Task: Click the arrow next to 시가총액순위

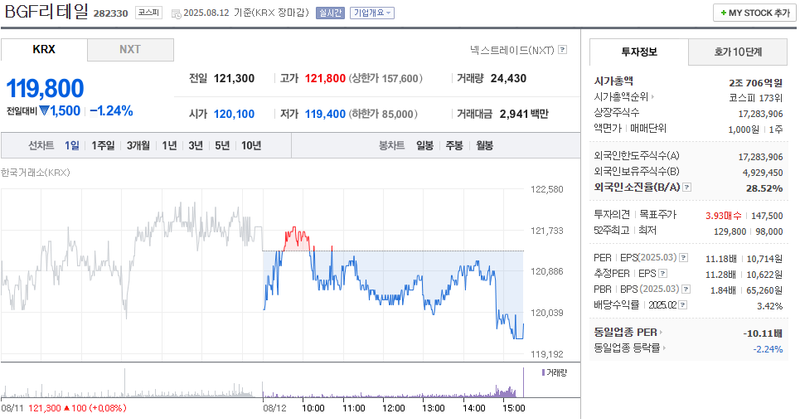Action: click(x=653, y=96)
